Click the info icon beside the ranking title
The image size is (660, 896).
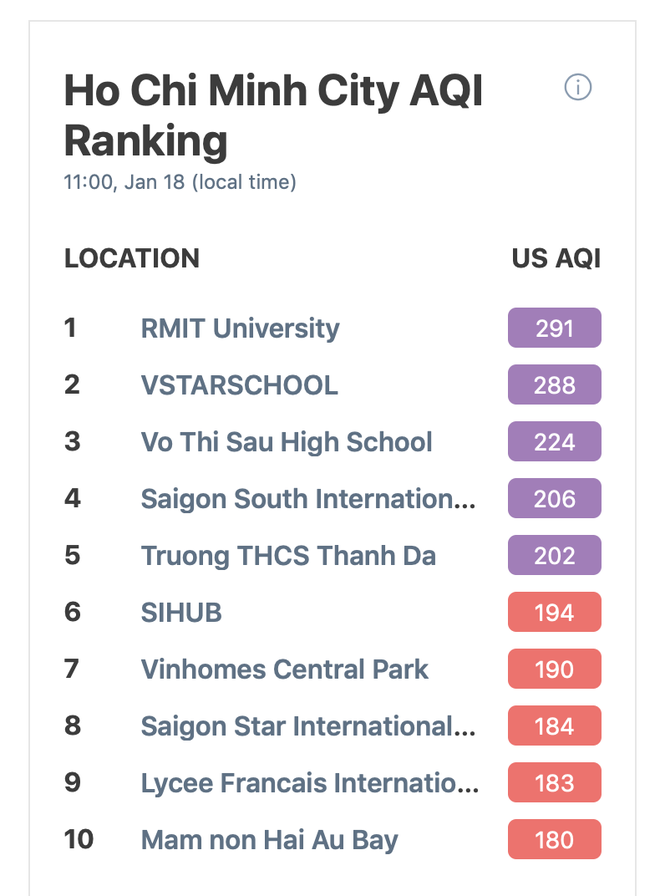578,87
